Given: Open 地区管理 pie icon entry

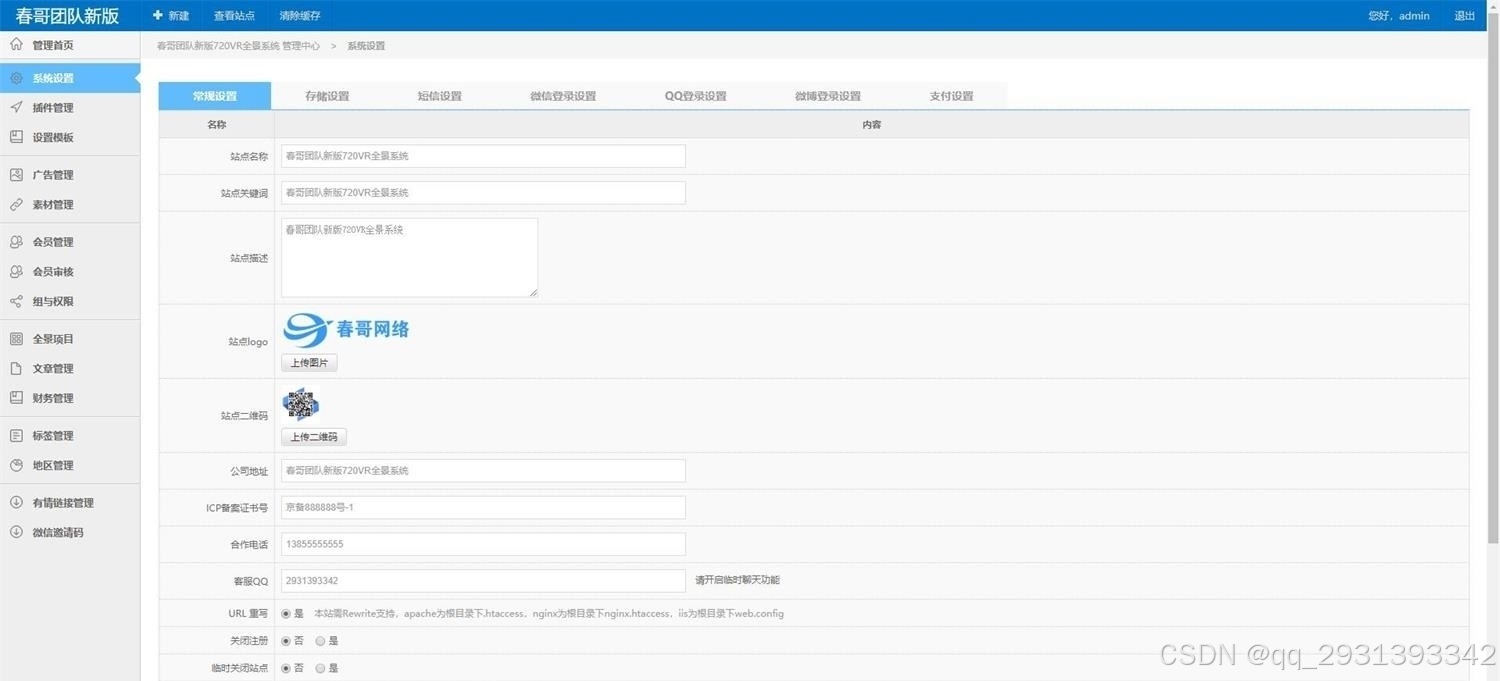Looking at the screenshot, I should click(16, 465).
